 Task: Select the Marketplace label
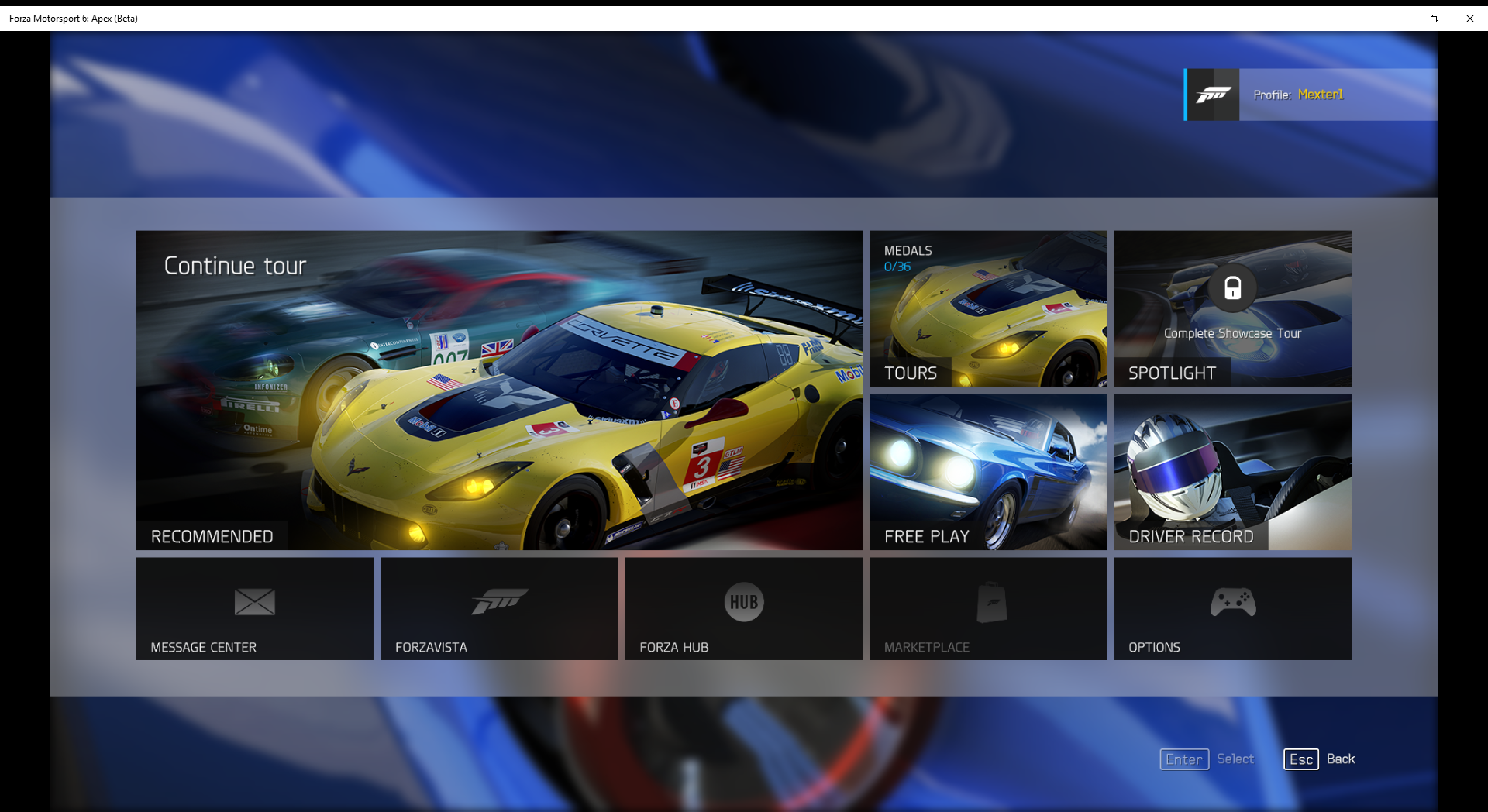[x=926, y=647]
